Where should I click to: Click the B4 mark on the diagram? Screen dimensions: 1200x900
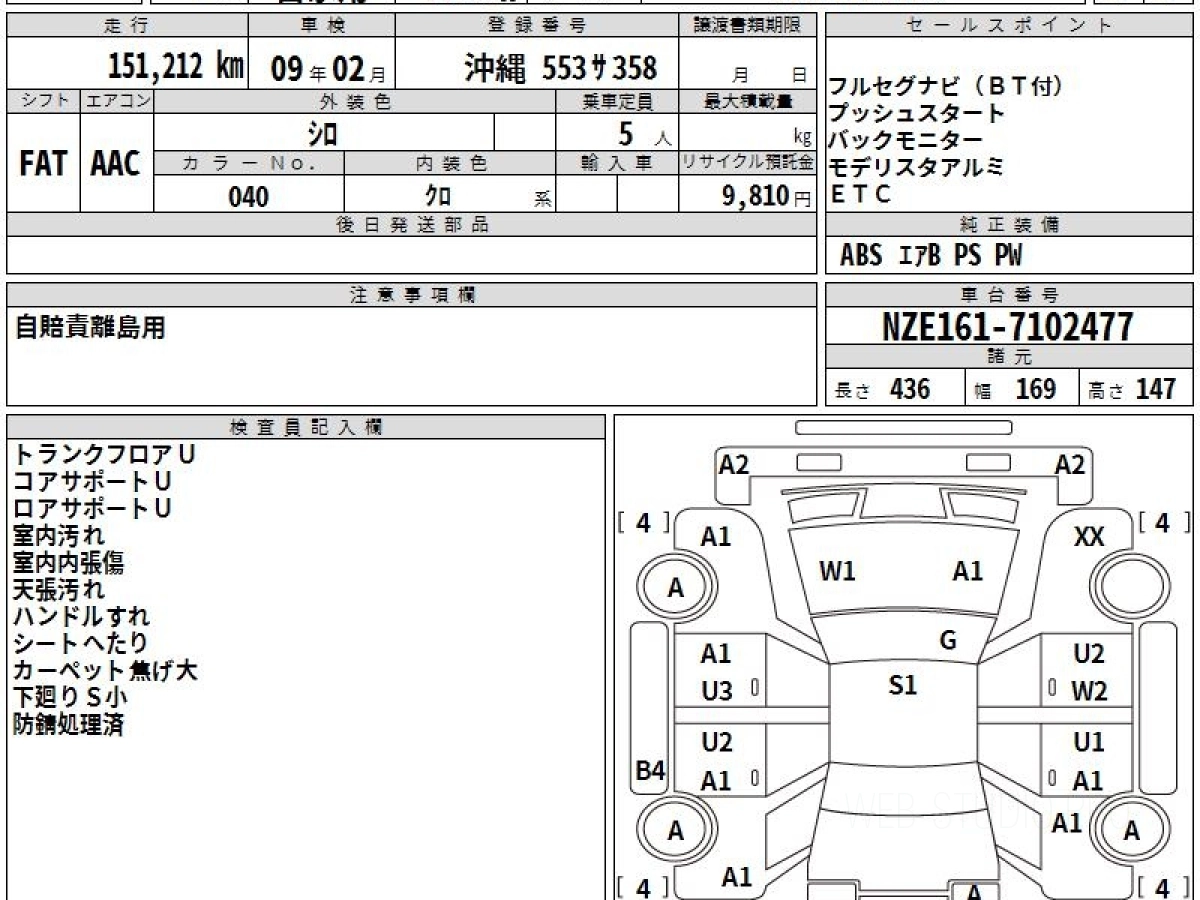[x=651, y=771]
